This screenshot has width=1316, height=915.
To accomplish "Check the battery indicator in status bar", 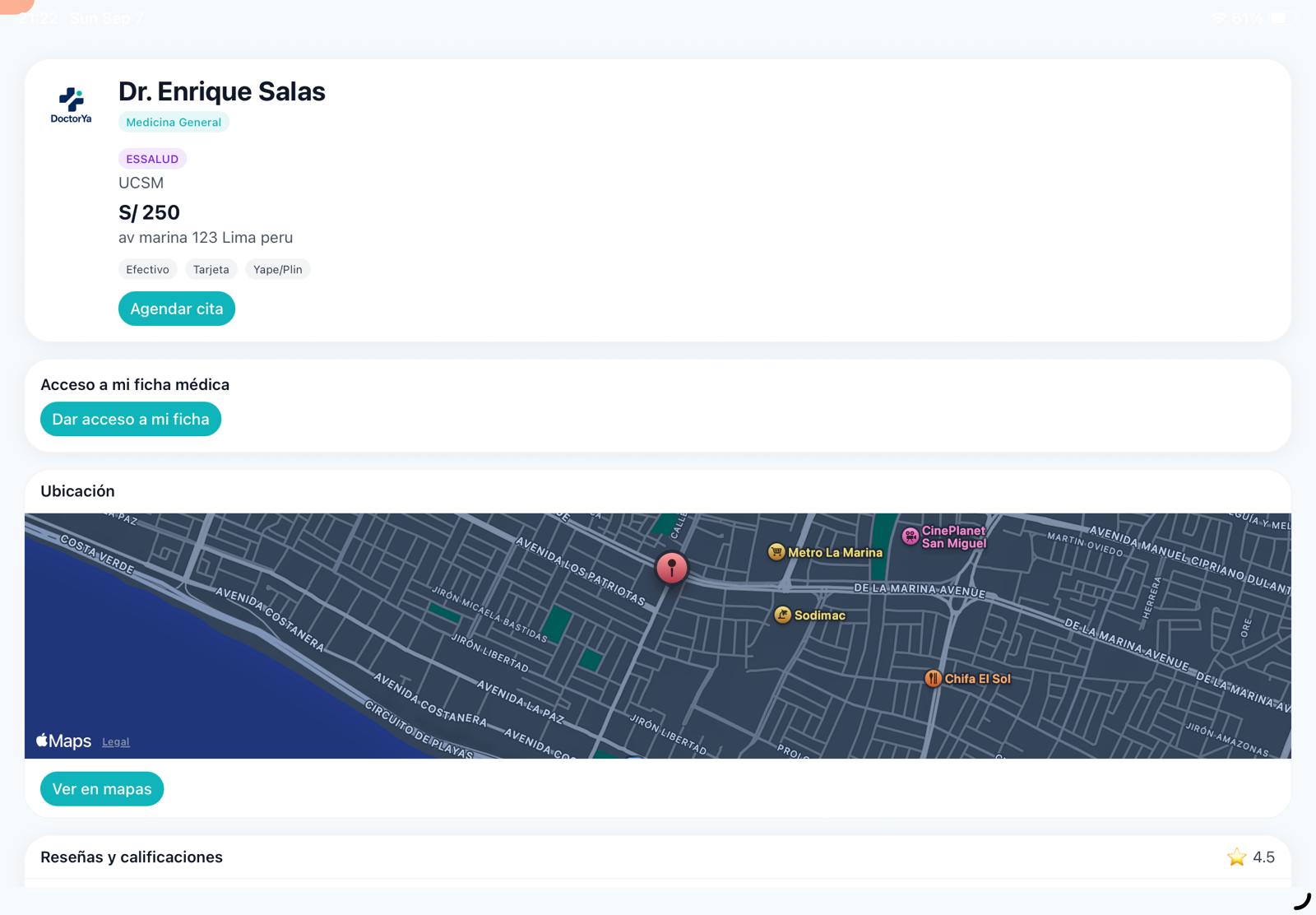I will tap(1281, 18).
